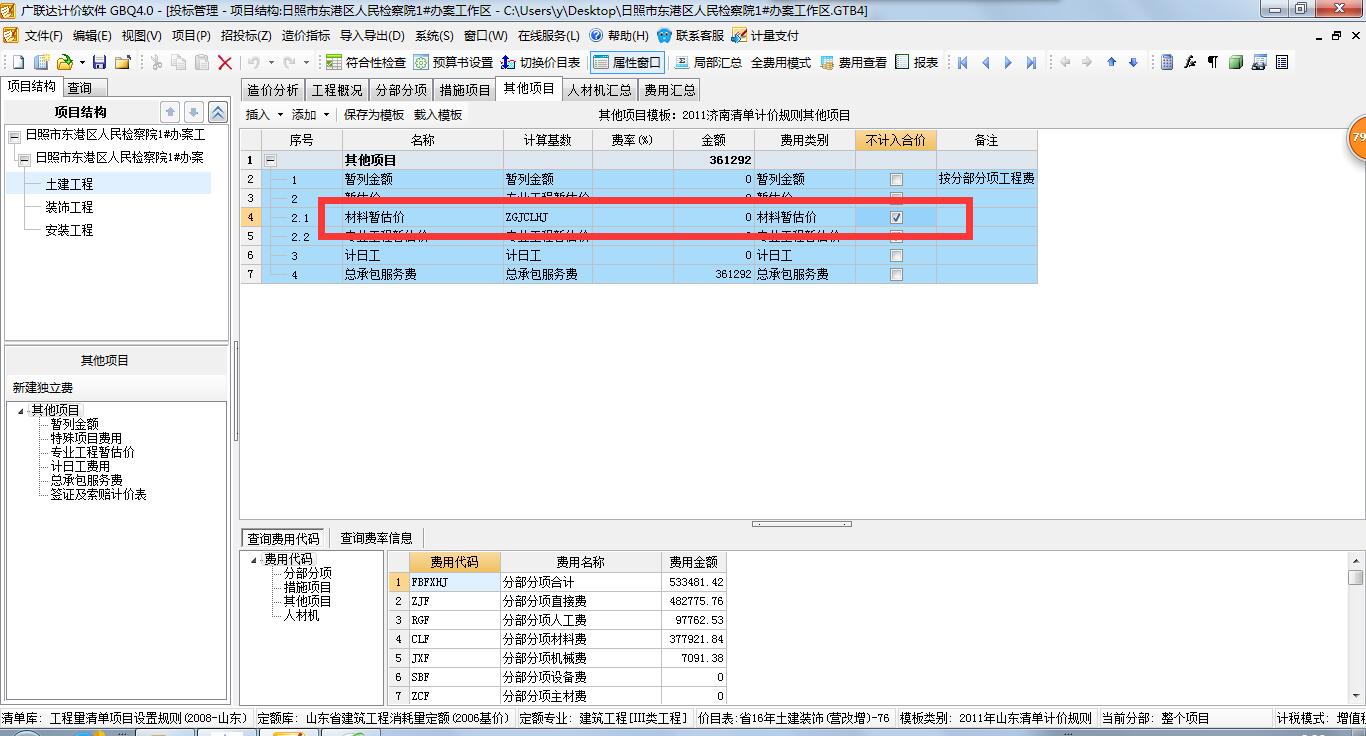Image resolution: width=1366 pixels, height=736 pixels.
Task: Open the 插入 dropdown
Action: pos(264,115)
